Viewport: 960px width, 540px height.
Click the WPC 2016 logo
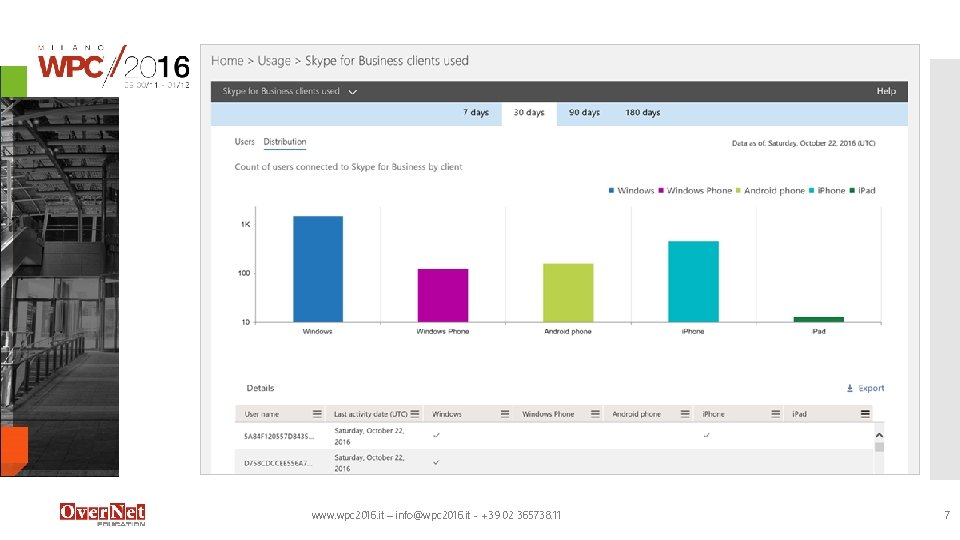[x=114, y=66]
